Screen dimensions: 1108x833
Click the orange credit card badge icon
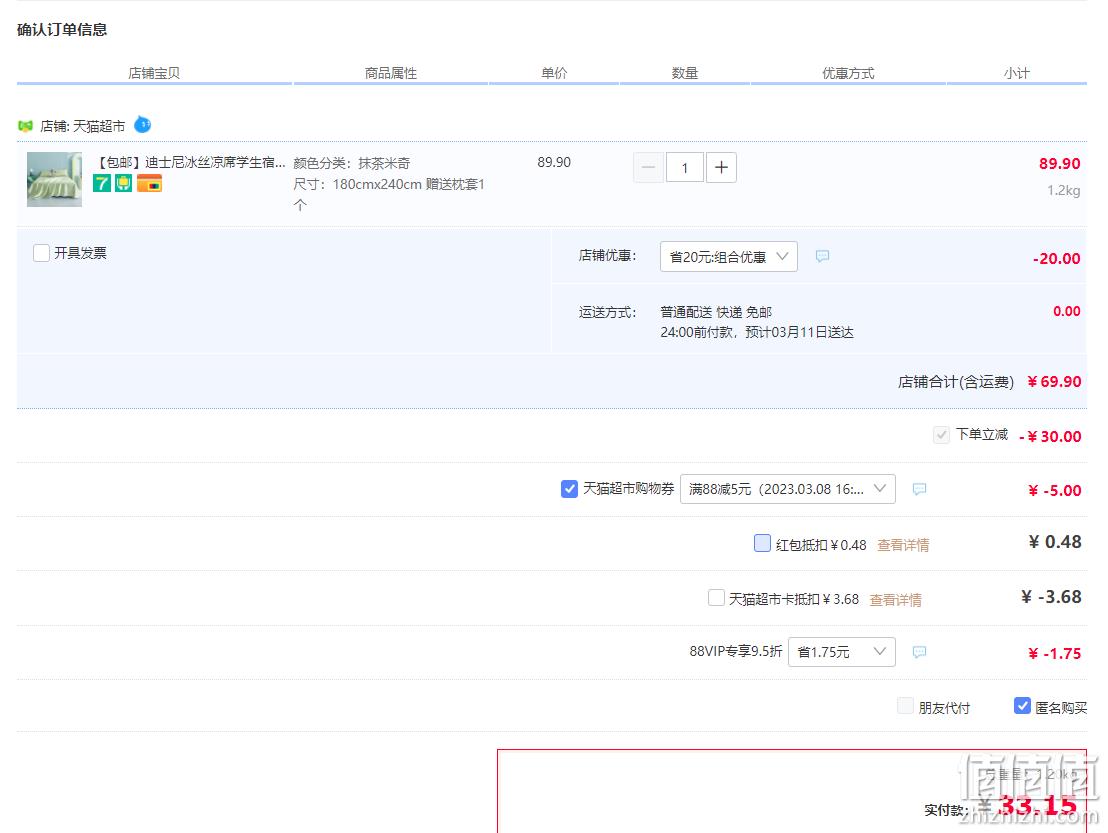point(149,184)
